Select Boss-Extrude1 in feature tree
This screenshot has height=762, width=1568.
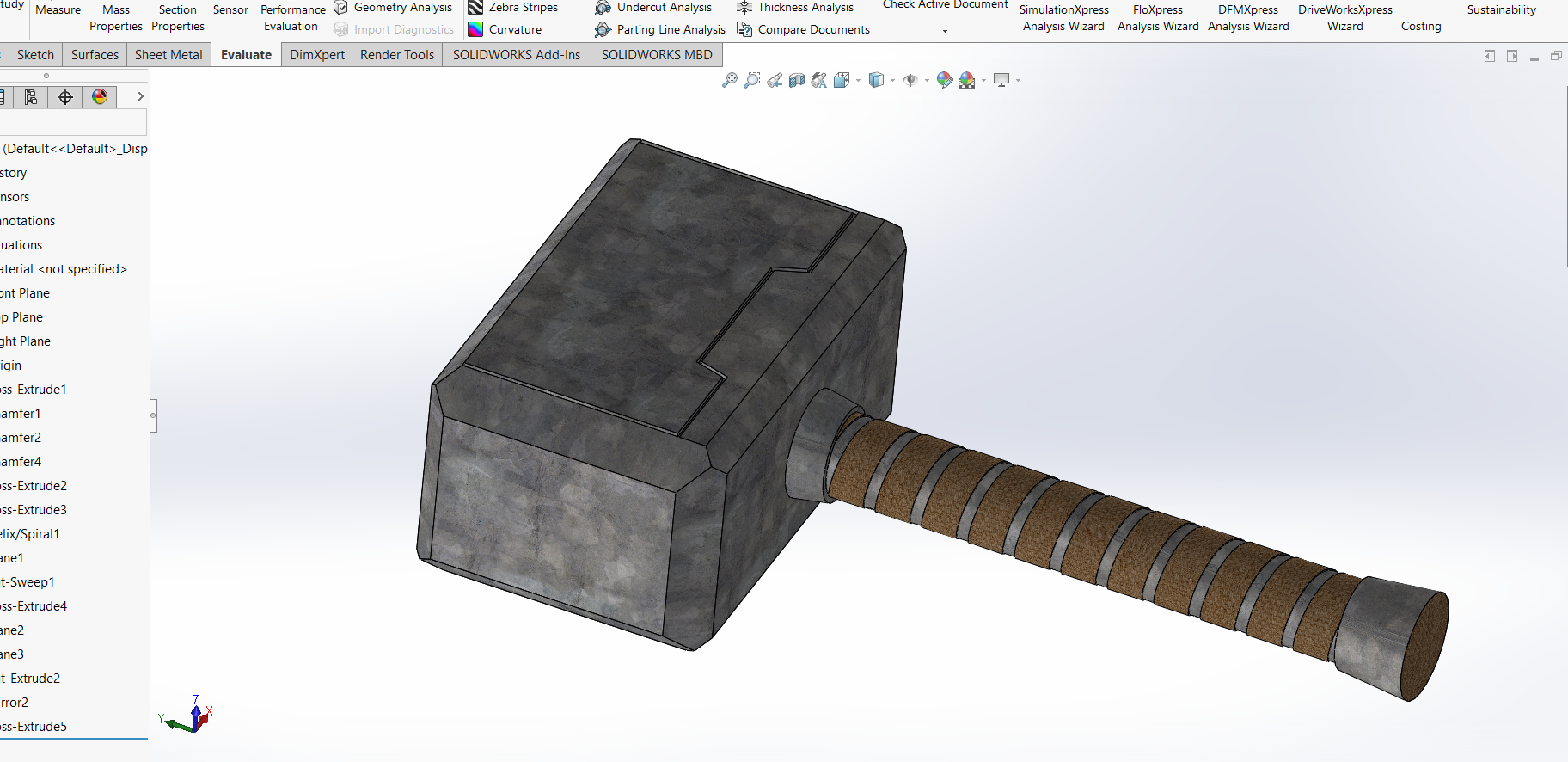(34, 390)
